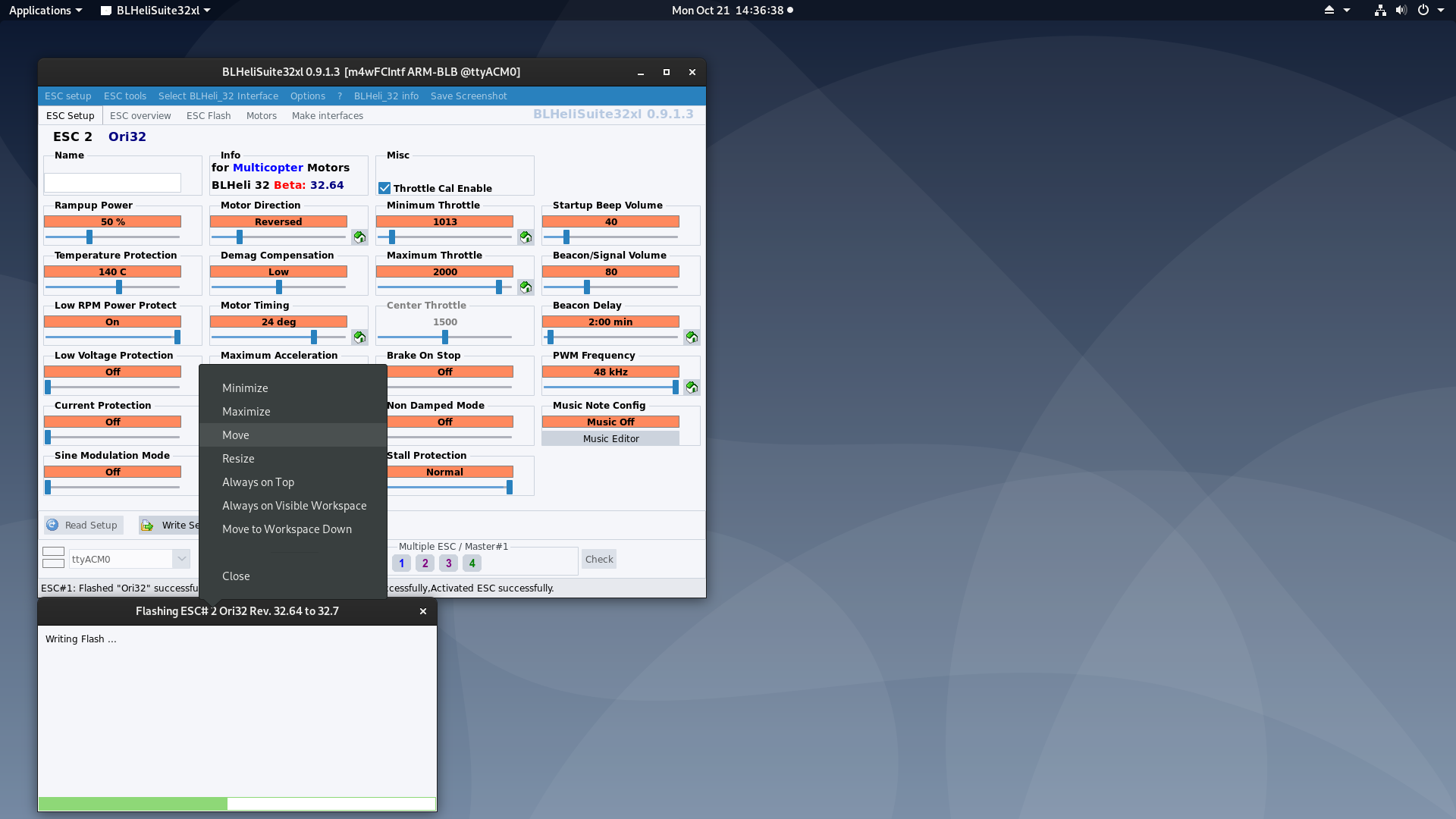Choose Move to Workspace Down
Image resolution: width=1456 pixels, height=819 pixels.
(293, 529)
